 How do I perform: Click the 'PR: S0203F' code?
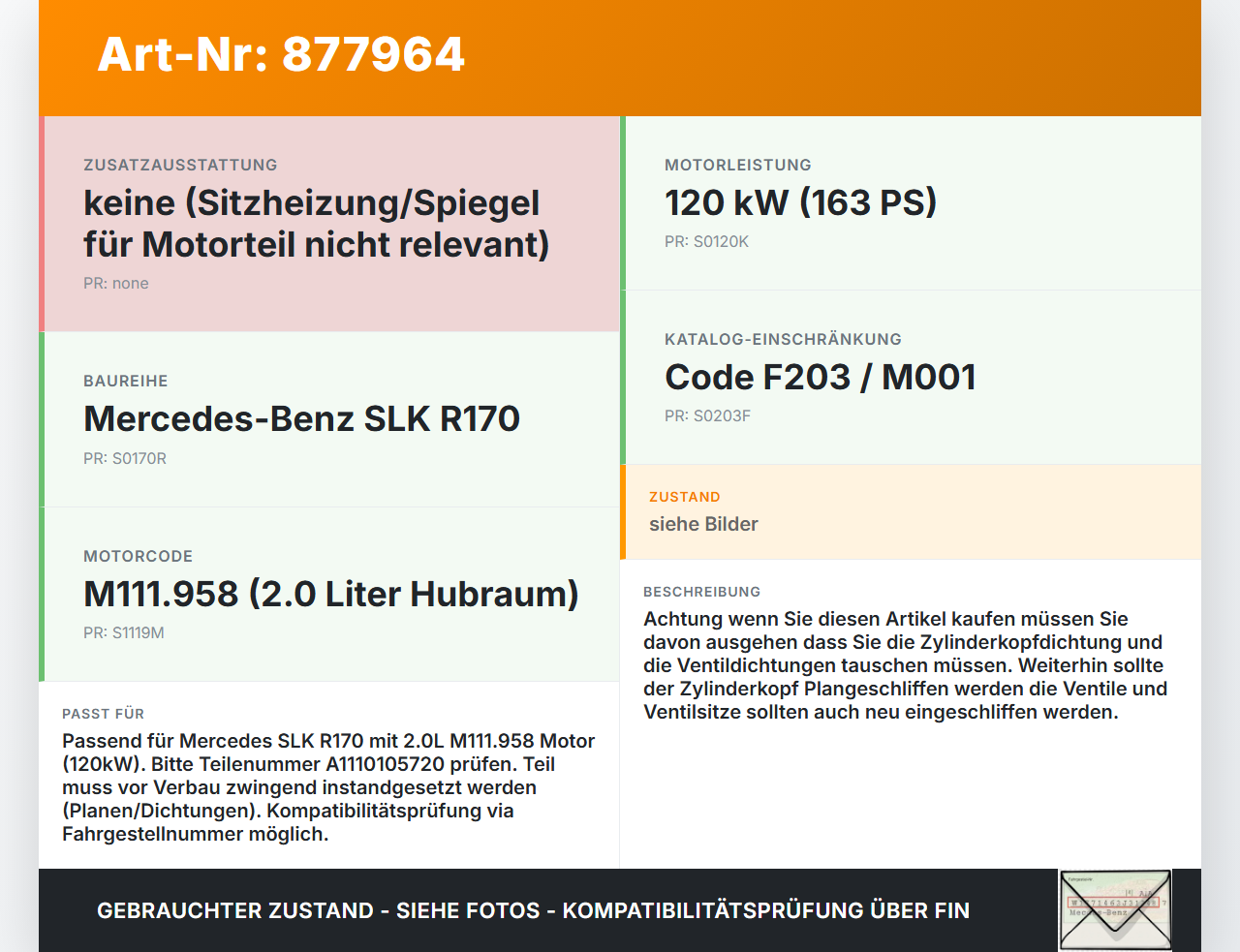point(707,416)
